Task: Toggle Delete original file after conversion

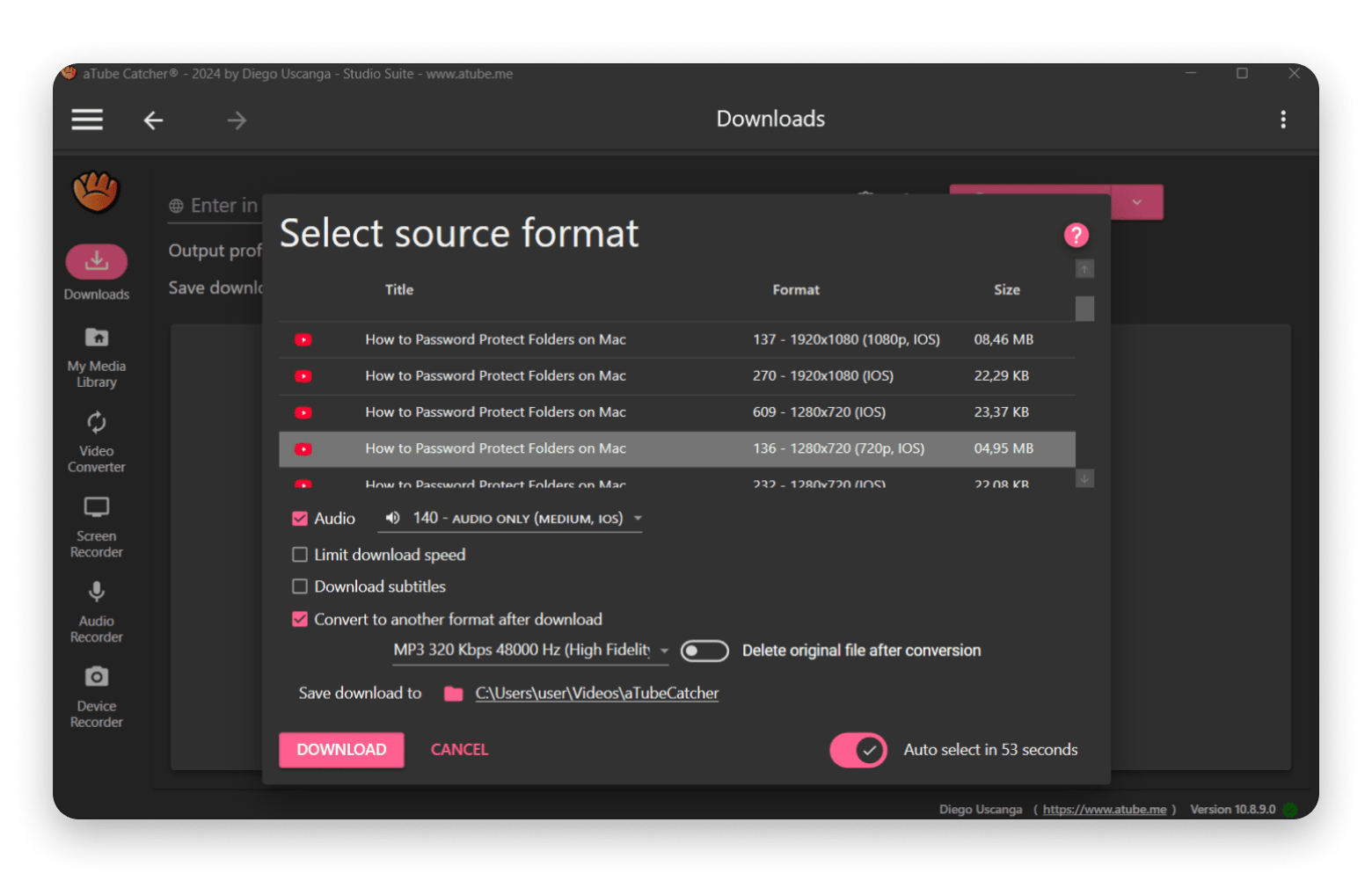Action: point(704,651)
